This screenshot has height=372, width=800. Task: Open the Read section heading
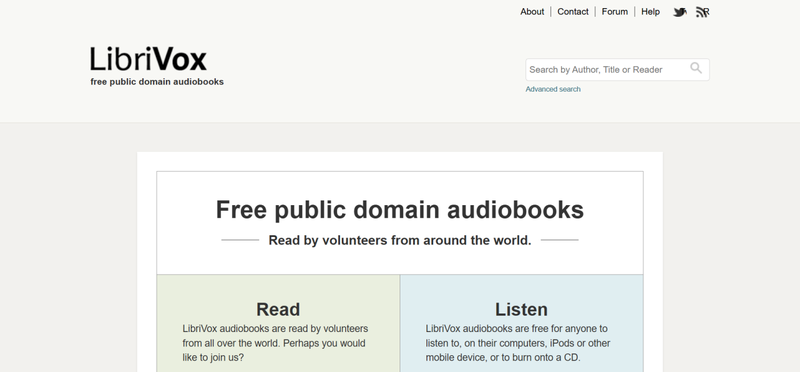pyautogui.click(x=278, y=309)
